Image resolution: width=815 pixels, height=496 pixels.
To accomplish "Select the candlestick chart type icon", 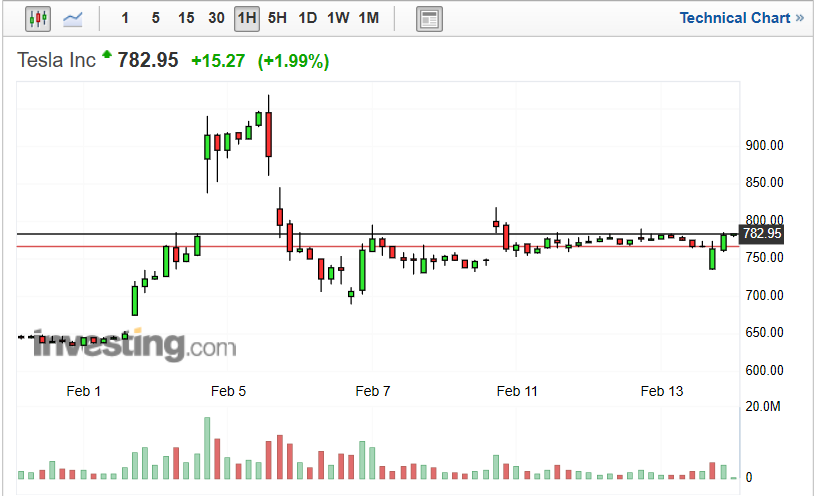I will (38, 18).
